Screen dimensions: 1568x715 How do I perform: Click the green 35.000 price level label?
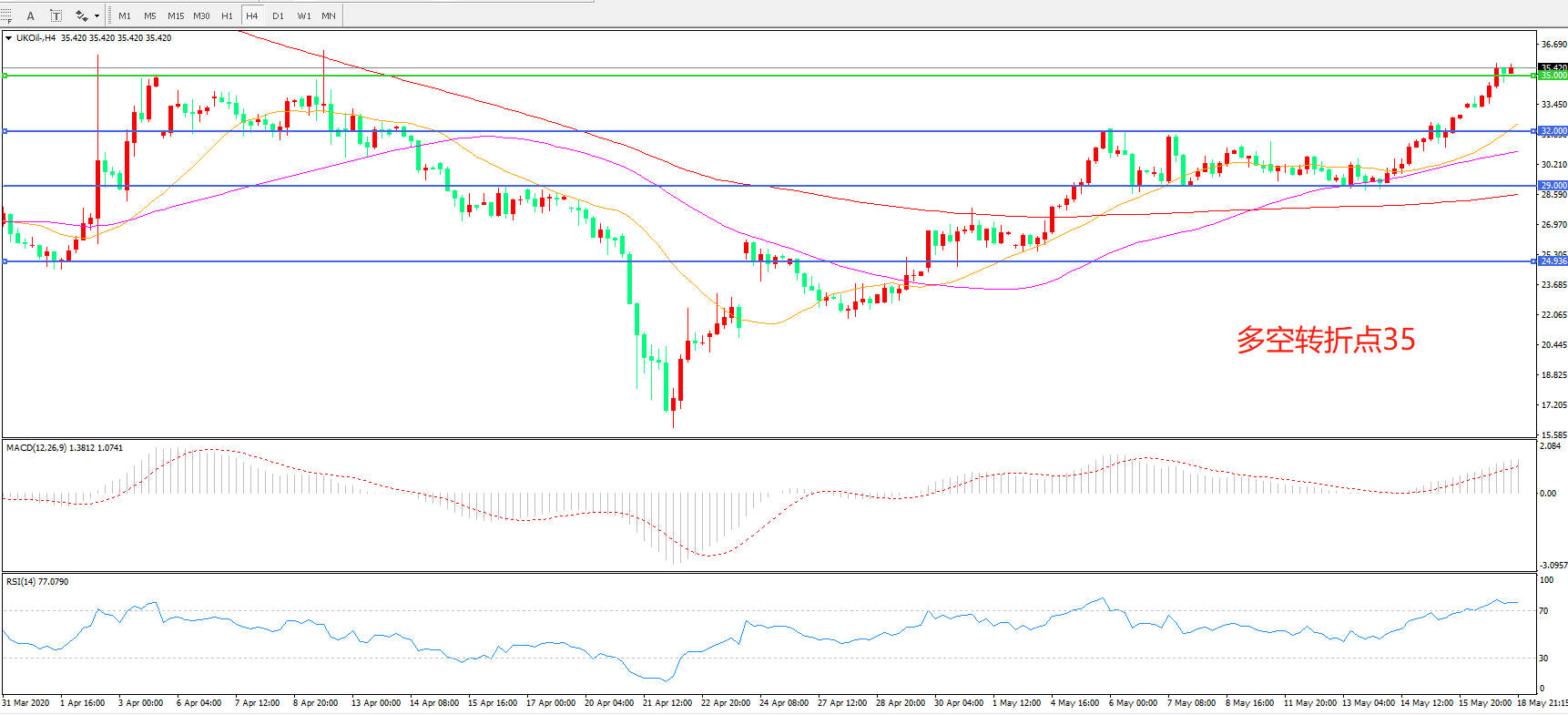(1553, 76)
